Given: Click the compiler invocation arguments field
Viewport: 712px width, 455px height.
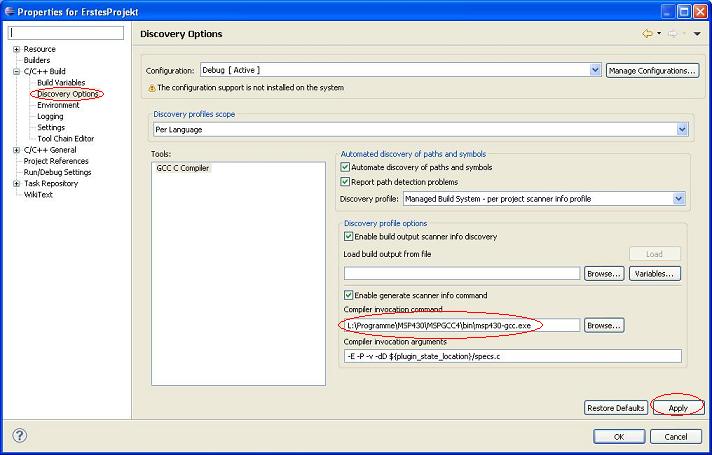Looking at the screenshot, I should 513,356.
